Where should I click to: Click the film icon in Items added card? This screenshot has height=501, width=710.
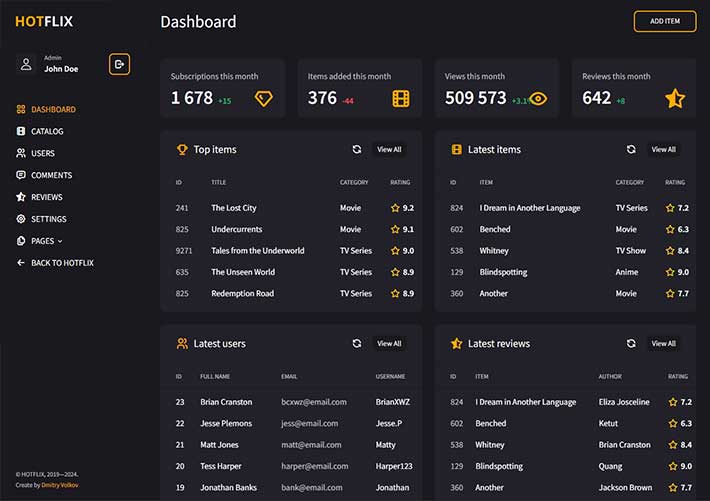point(401,98)
